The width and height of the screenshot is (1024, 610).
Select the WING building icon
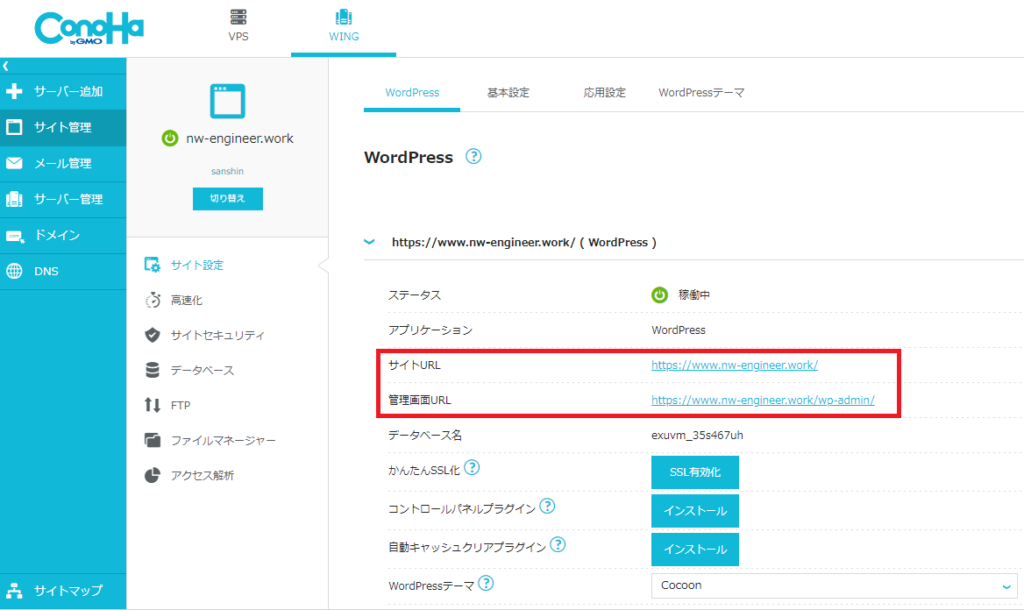344,16
